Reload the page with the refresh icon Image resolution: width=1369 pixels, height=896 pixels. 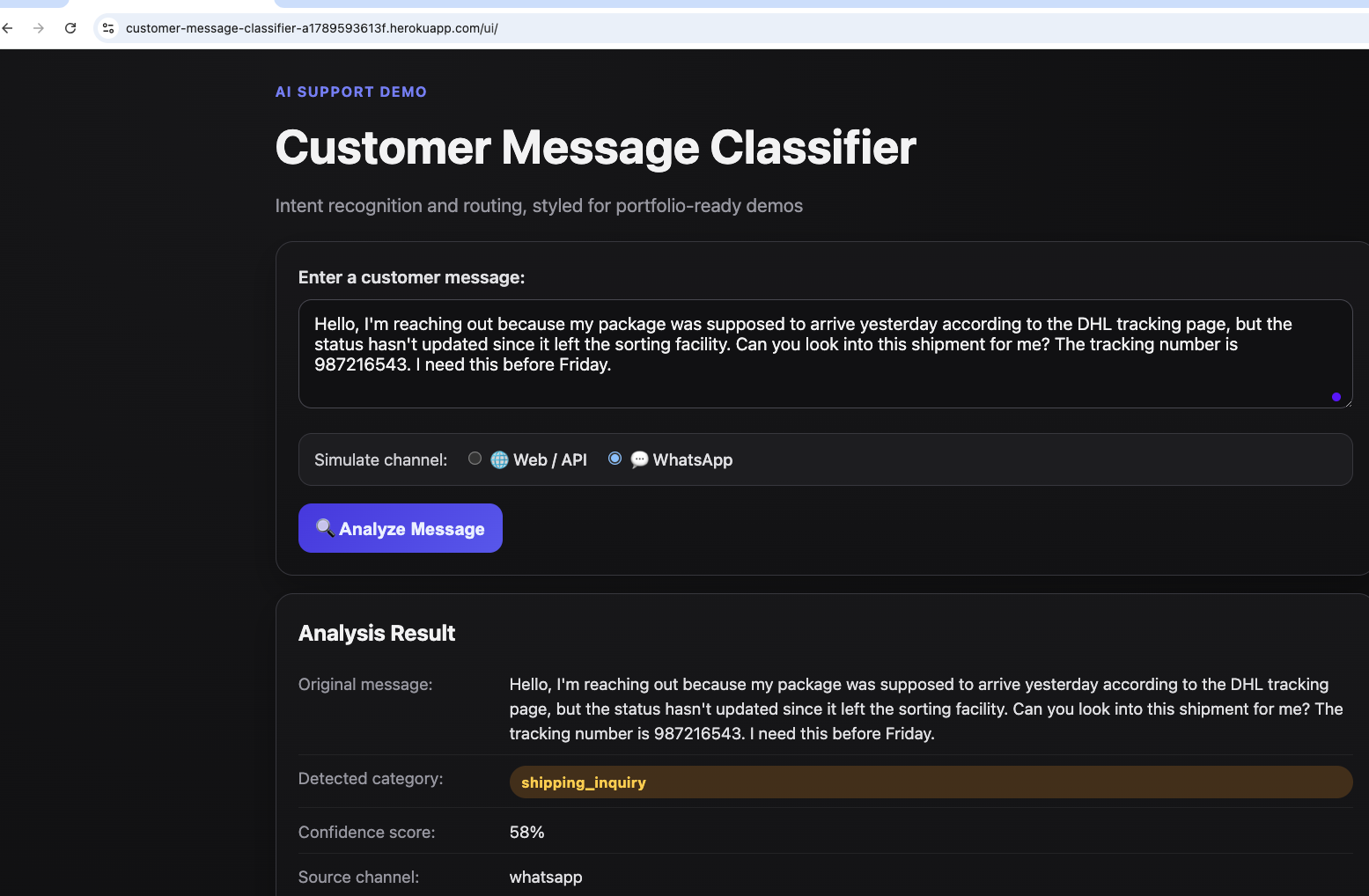[70, 28]
